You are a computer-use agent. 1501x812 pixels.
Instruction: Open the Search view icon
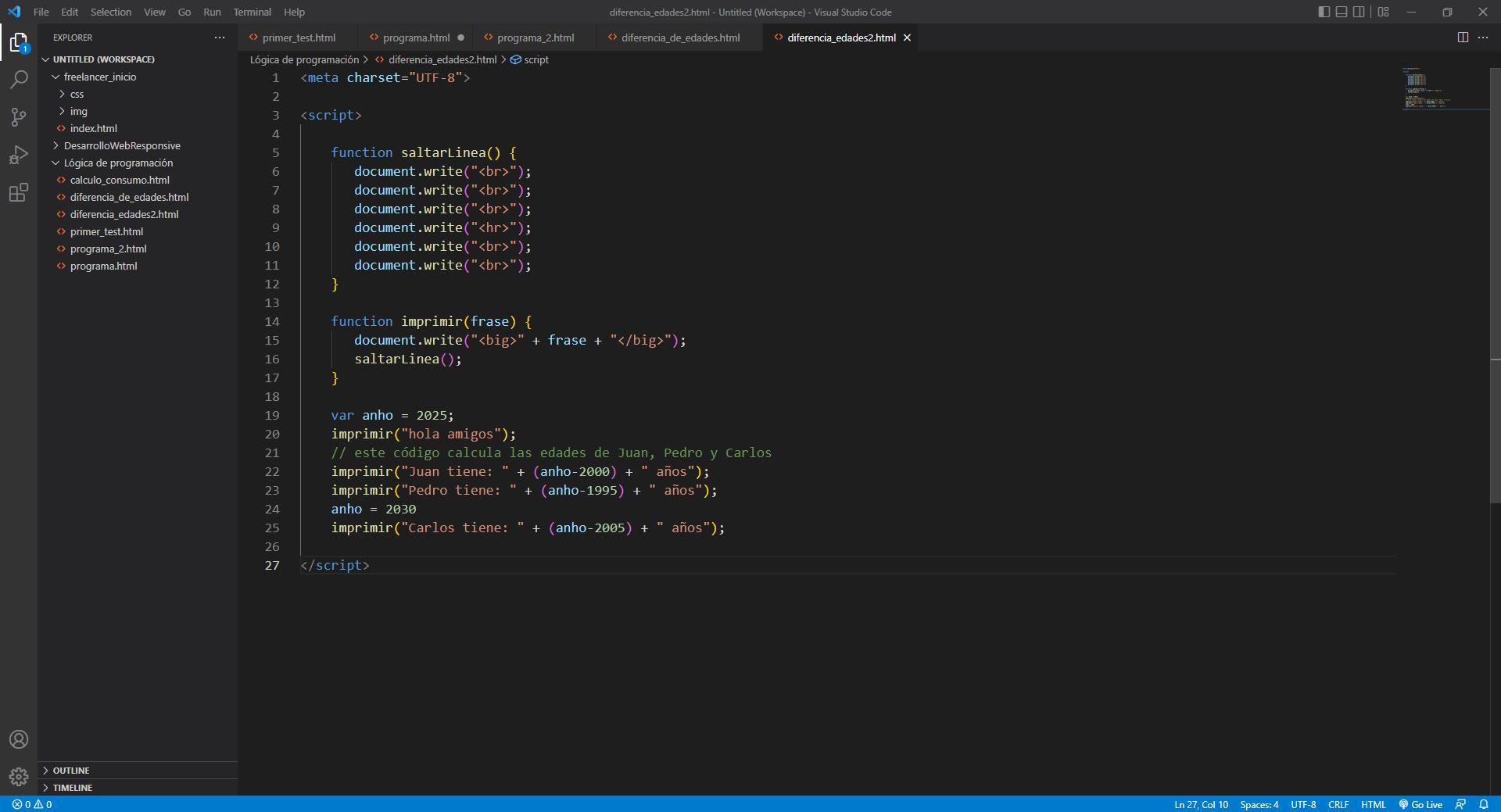[x=19, y=80]
